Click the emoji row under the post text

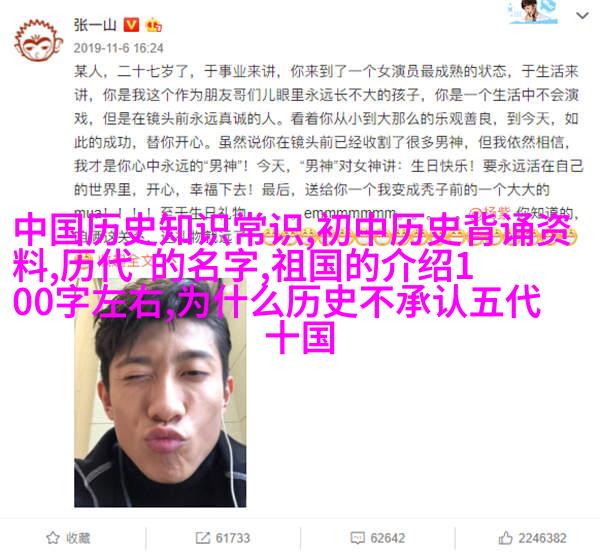tap(417, 237)
